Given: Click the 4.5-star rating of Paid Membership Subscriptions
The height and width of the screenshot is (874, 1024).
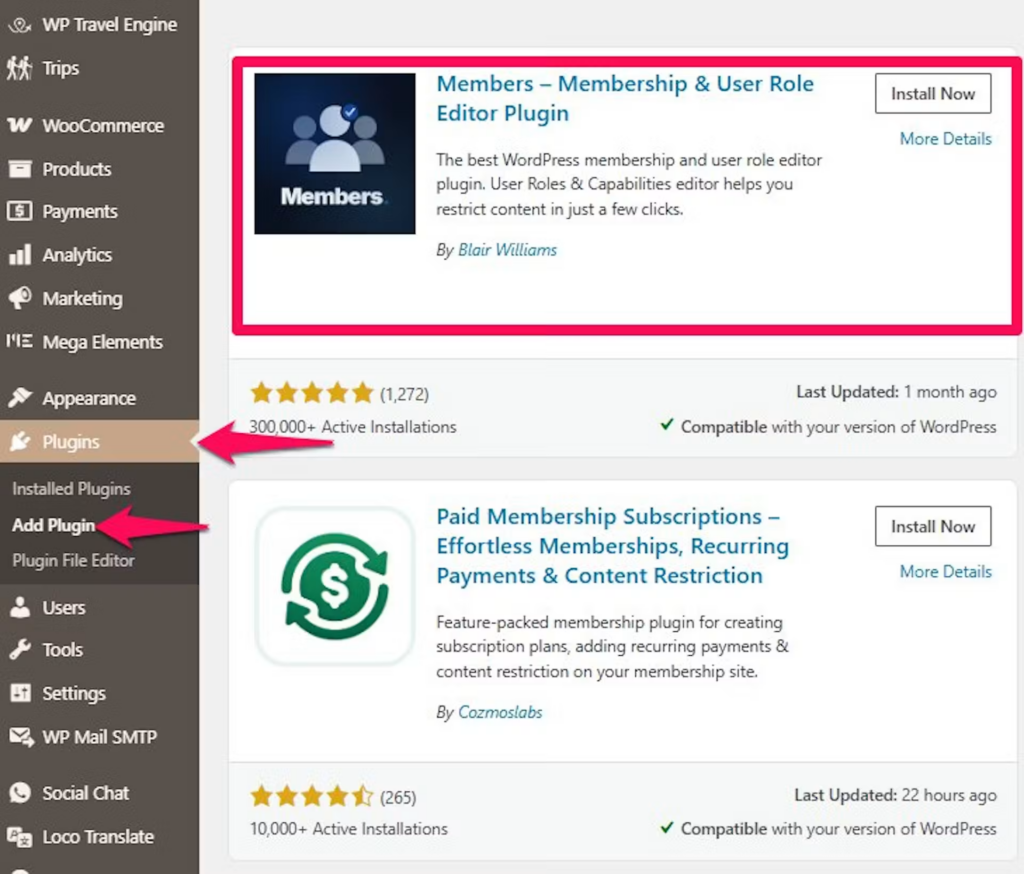Looking at the screenshot, I should (x=312, y=796).
